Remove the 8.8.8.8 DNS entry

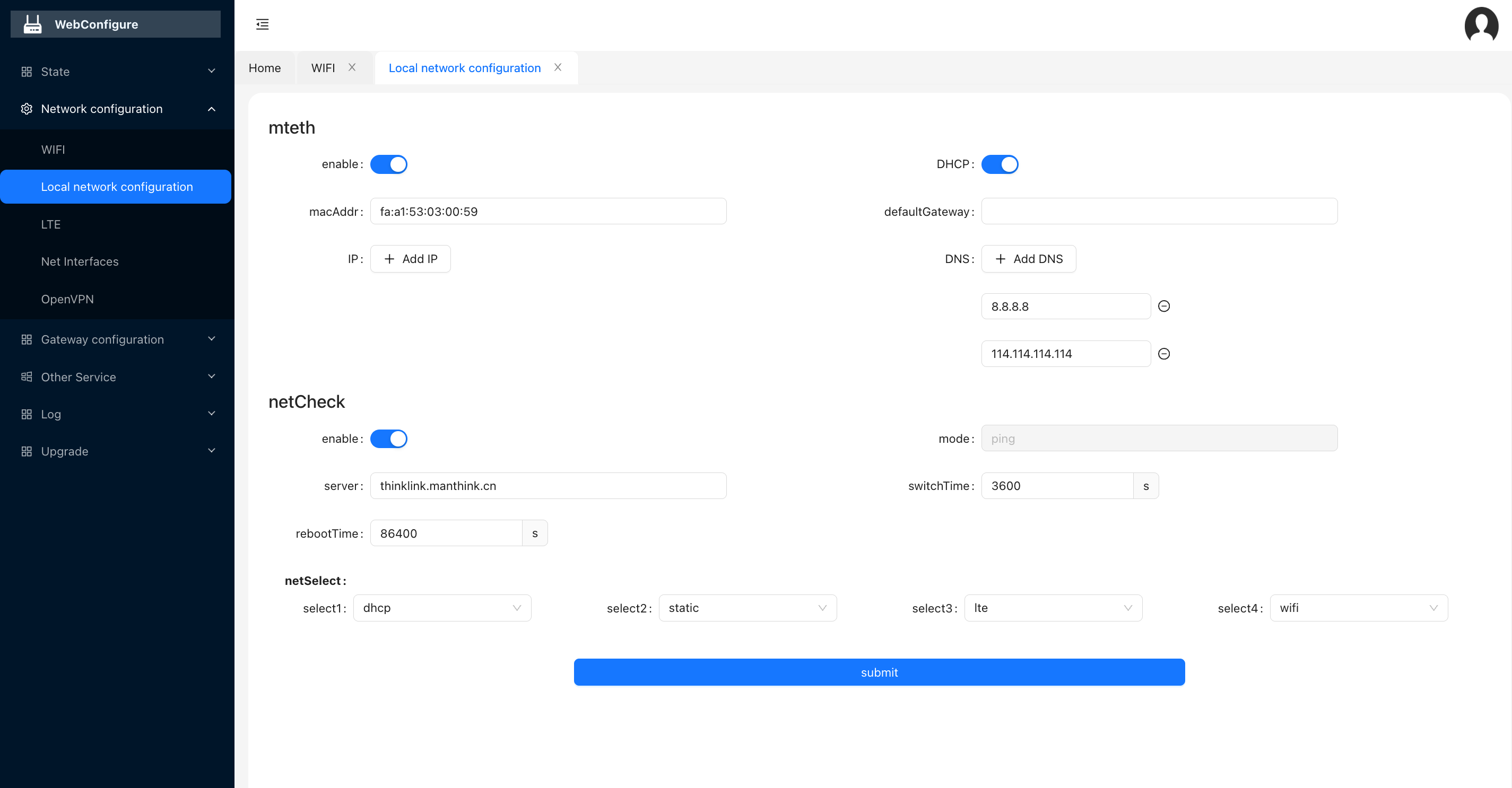1164,307
